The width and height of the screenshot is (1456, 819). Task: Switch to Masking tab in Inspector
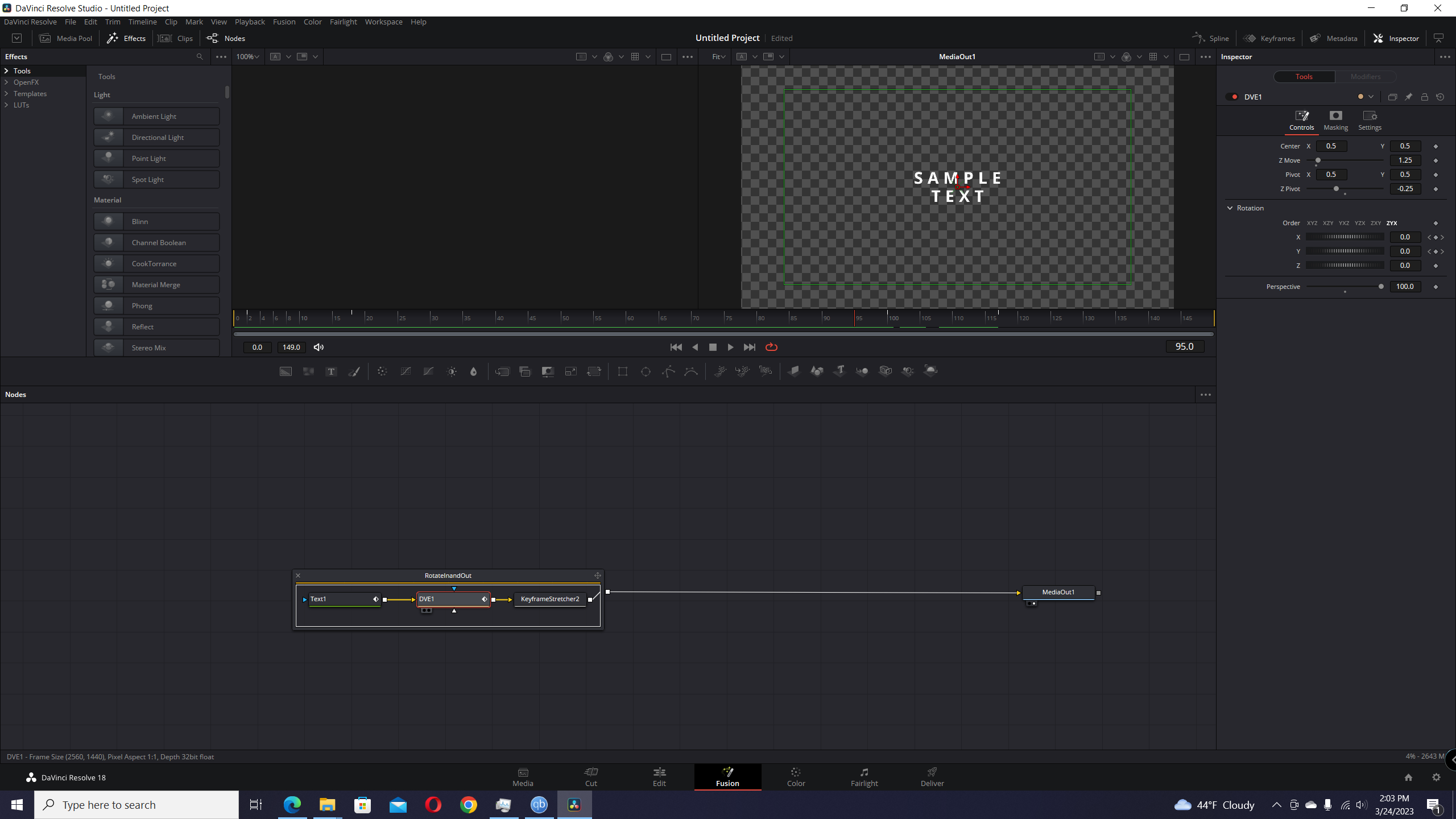(1335, 121)
